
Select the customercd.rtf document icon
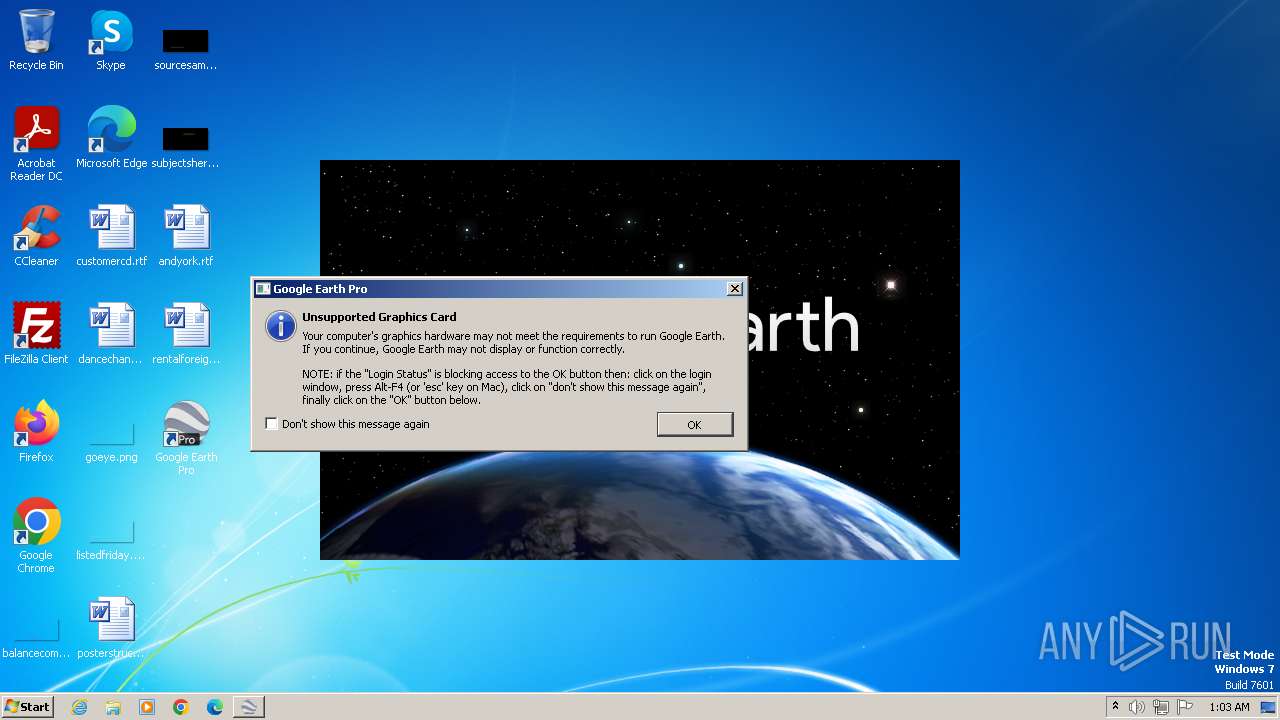tap(111, 236)
